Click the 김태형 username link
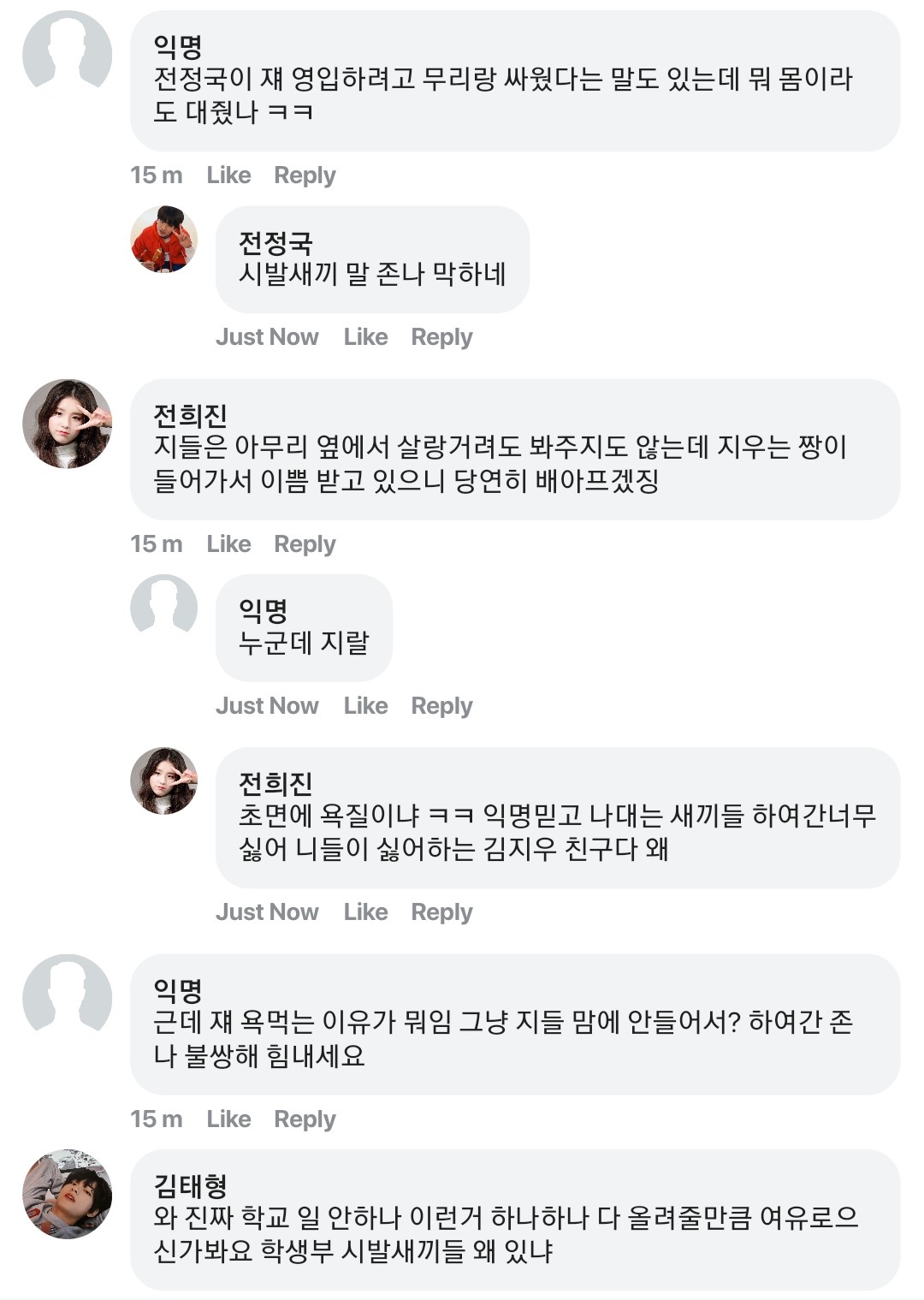Viewport: 924px width, 1300px height. [190, 1186]
